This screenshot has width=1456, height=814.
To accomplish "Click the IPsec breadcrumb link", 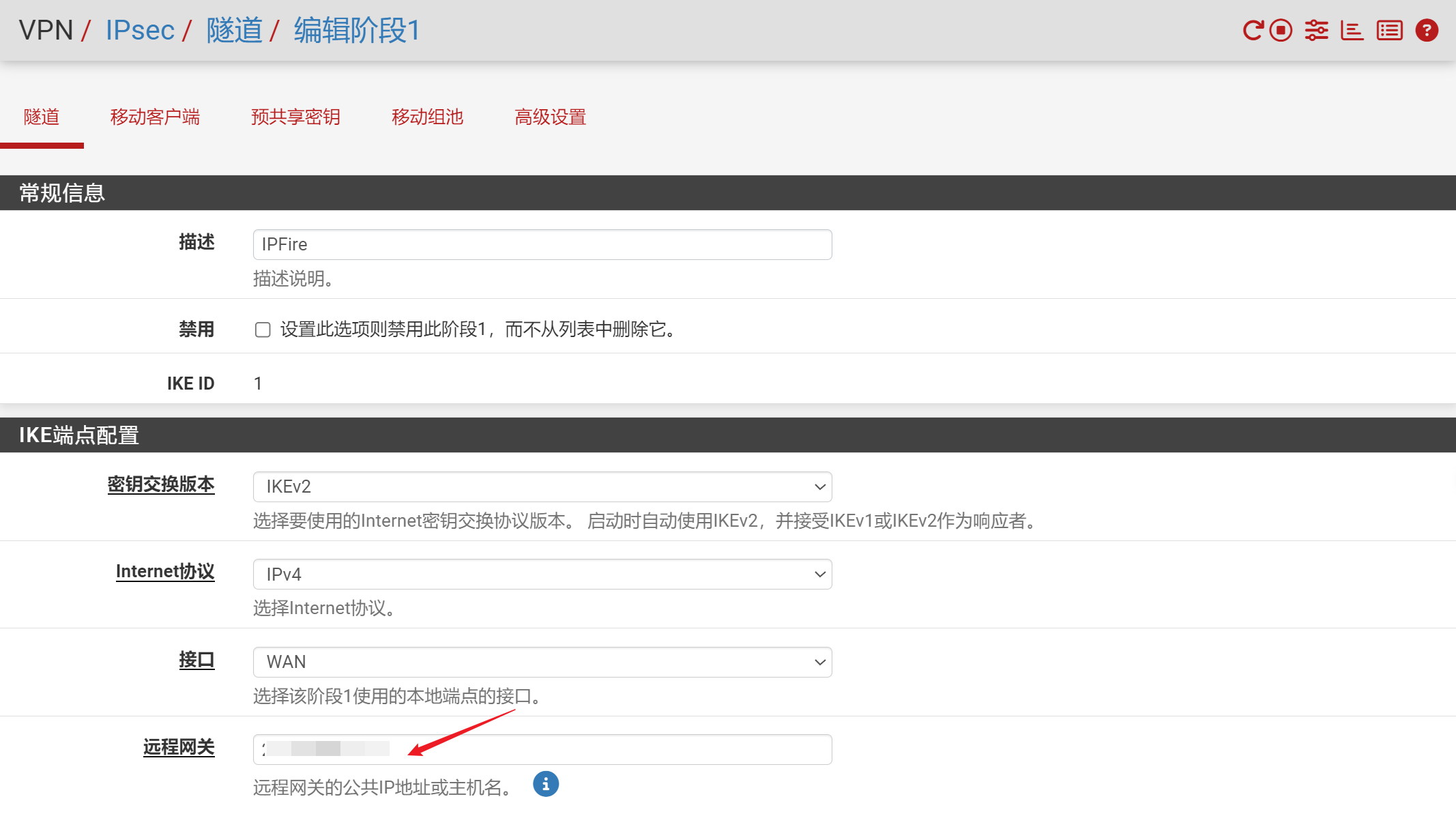I will click(x=140, y=31).
